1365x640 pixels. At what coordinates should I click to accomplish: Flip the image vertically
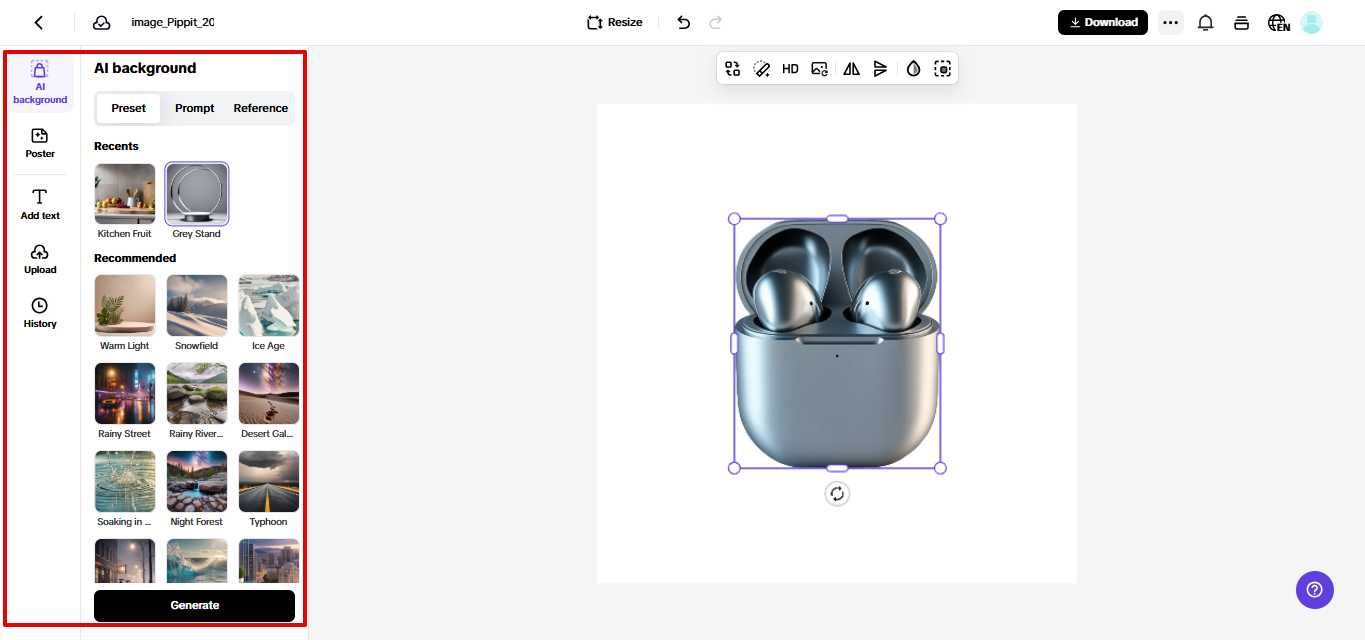pyautogui.click(x=880, y=68)
